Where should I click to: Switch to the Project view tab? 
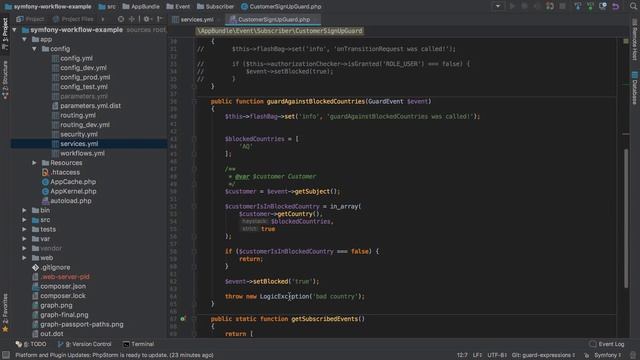point(30,19)
